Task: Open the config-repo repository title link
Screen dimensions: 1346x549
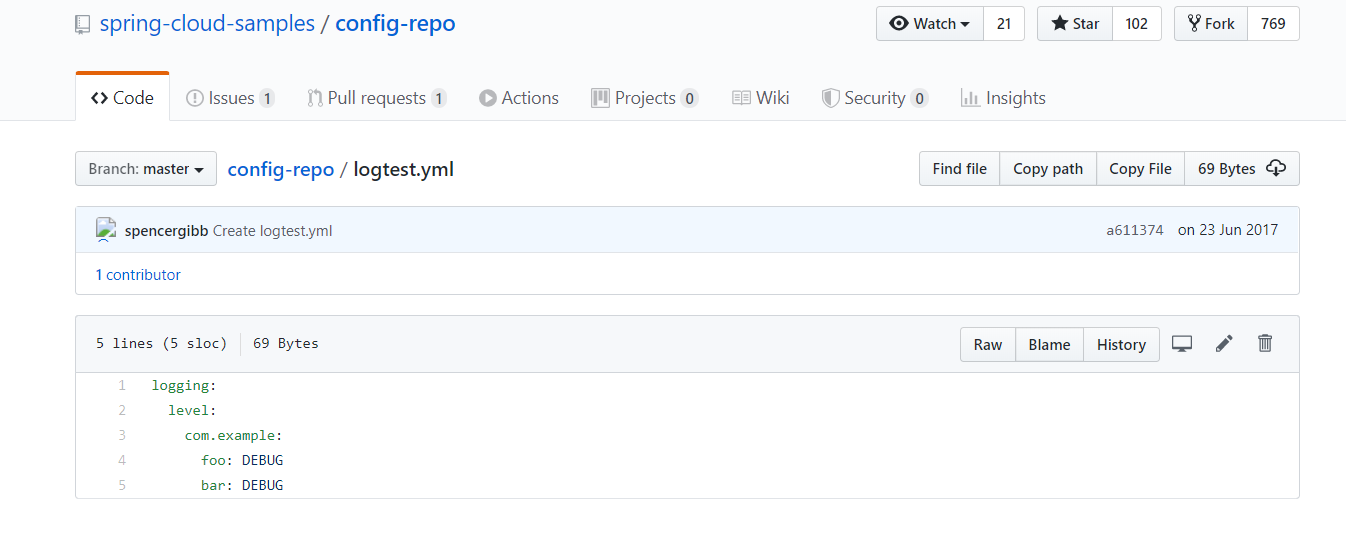Action: 395,24
